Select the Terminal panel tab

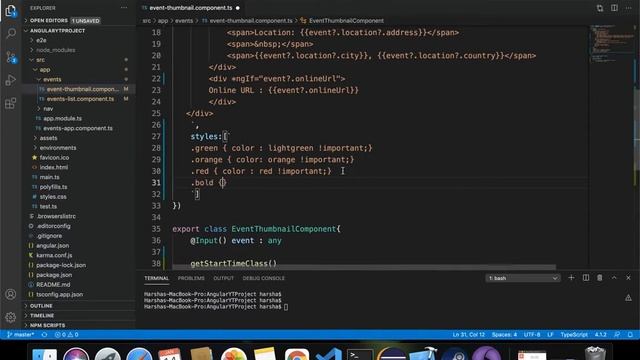pyautogui.click(x=156, y=278)
